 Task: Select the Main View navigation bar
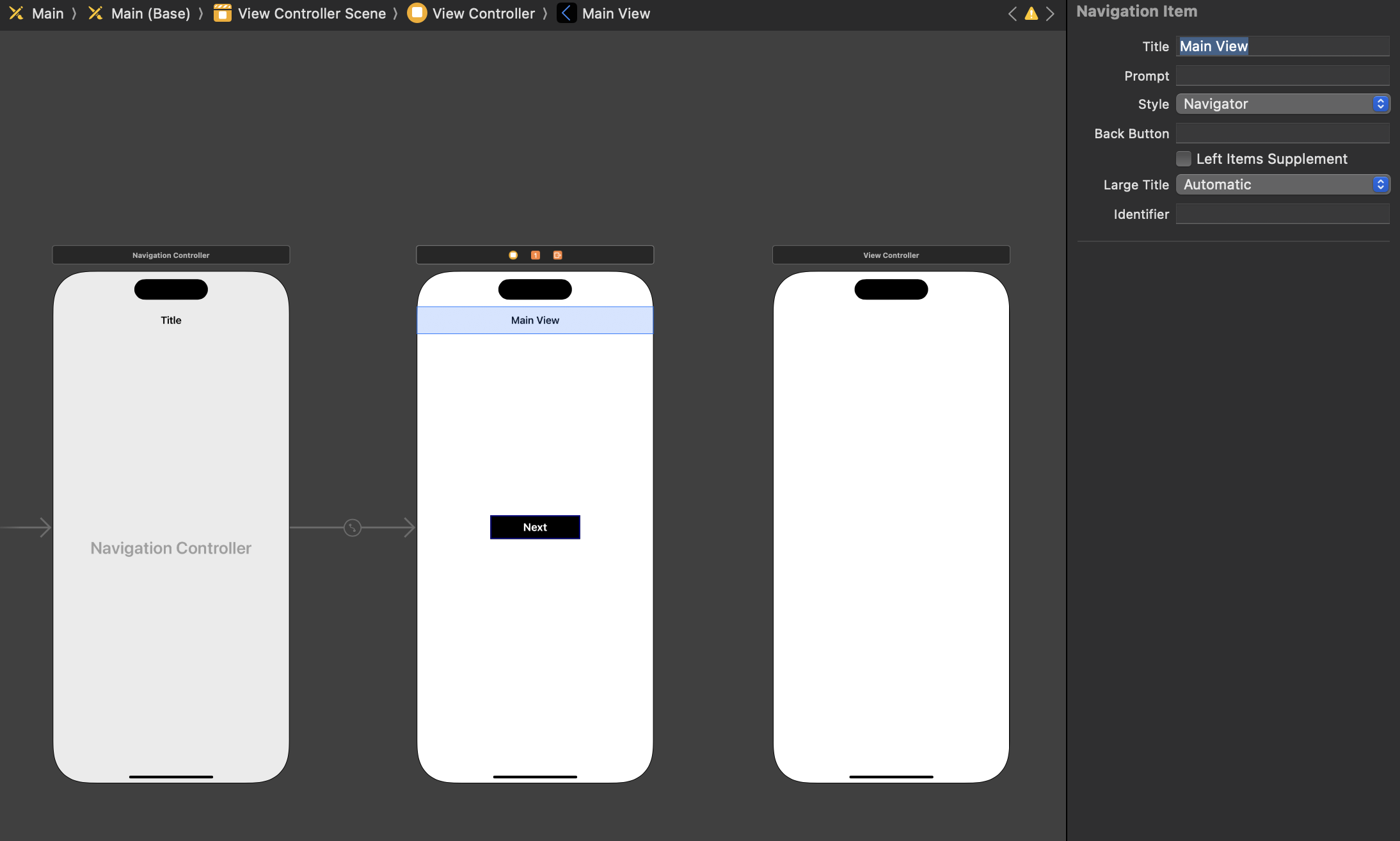click(x=535, y=320)
